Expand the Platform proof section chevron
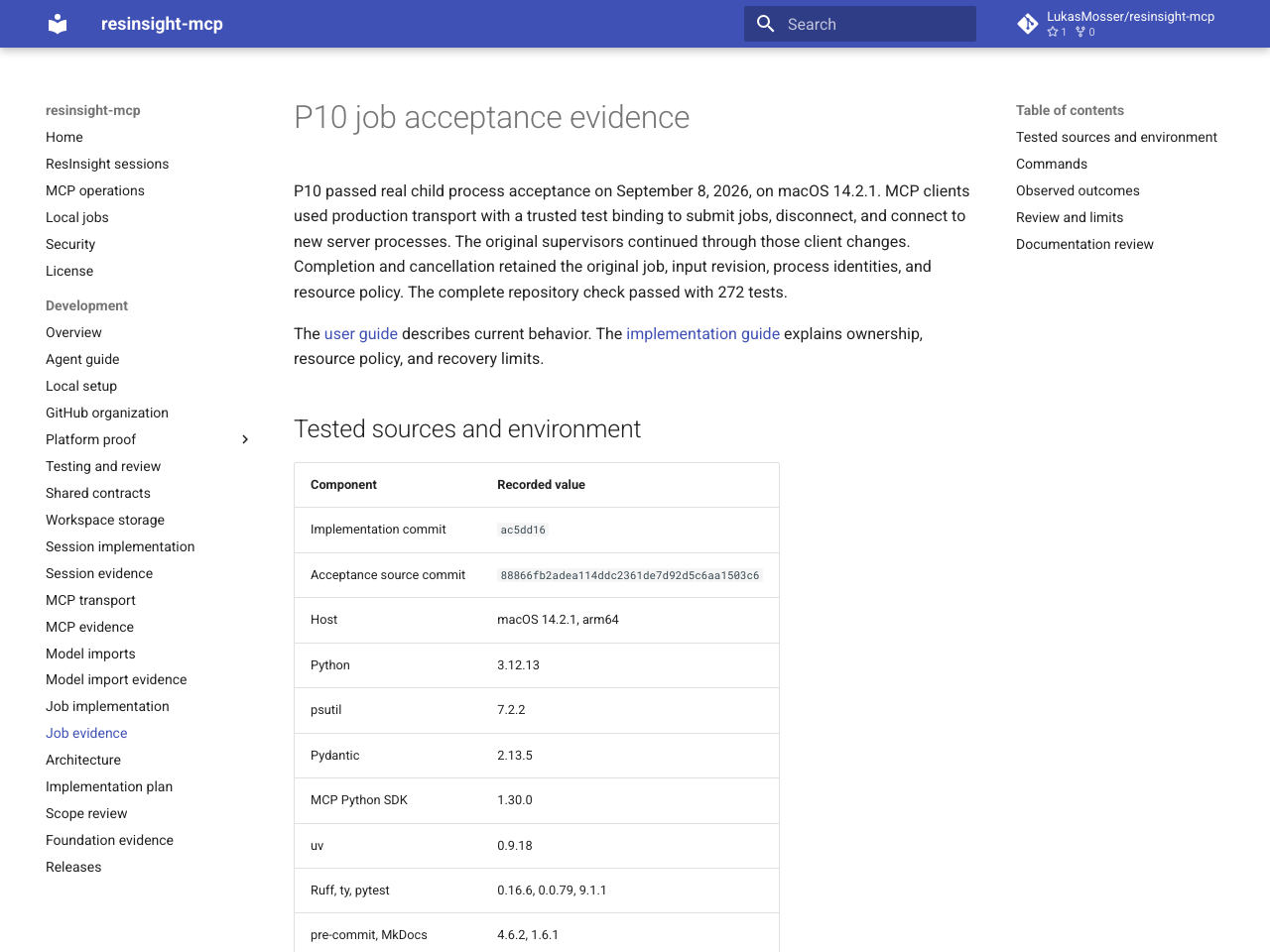1270x952 pixels. tap(245, 439)
